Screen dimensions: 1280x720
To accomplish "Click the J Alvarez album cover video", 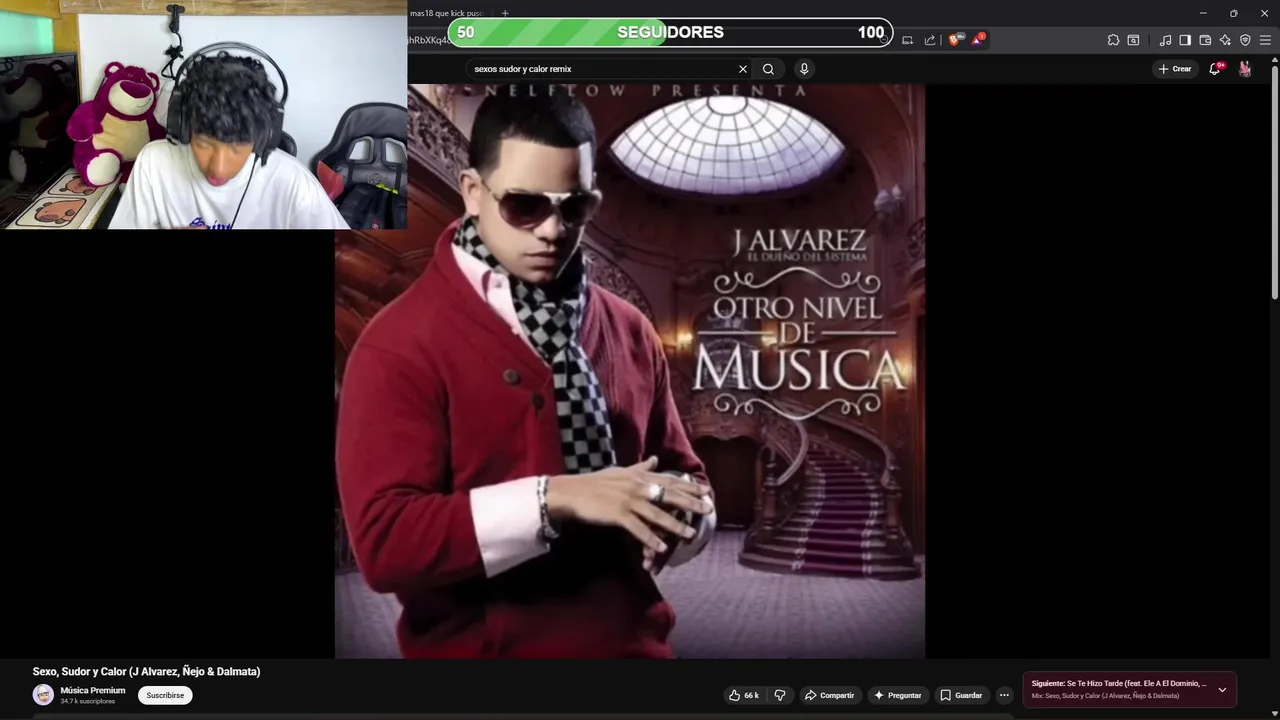I will point(630,371).
